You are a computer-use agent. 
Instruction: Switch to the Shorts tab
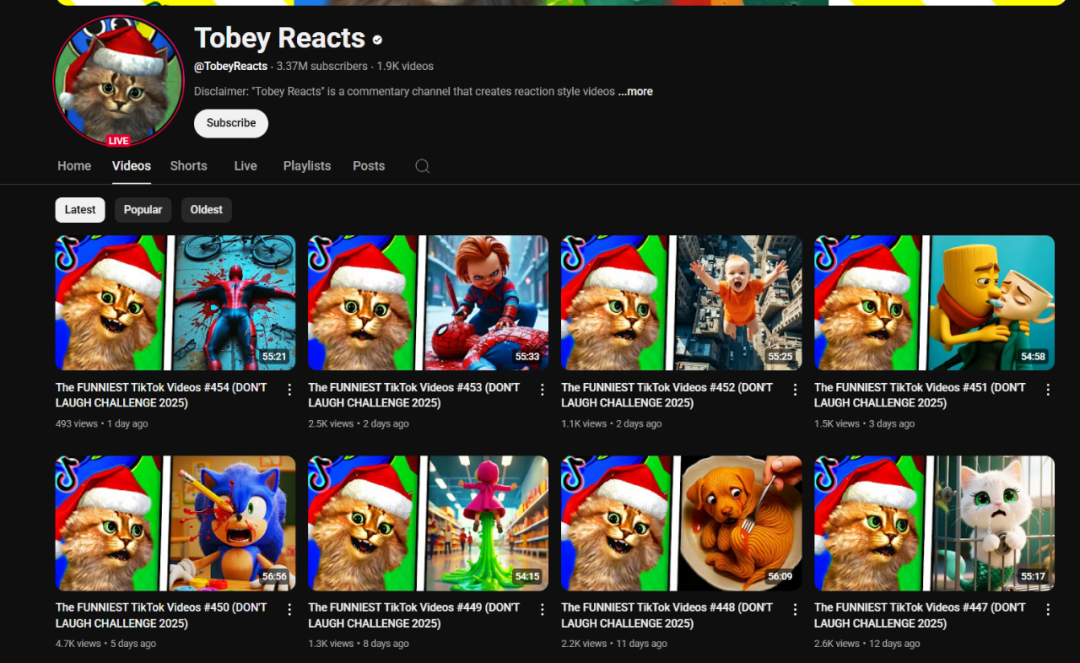tap(188, 166)
